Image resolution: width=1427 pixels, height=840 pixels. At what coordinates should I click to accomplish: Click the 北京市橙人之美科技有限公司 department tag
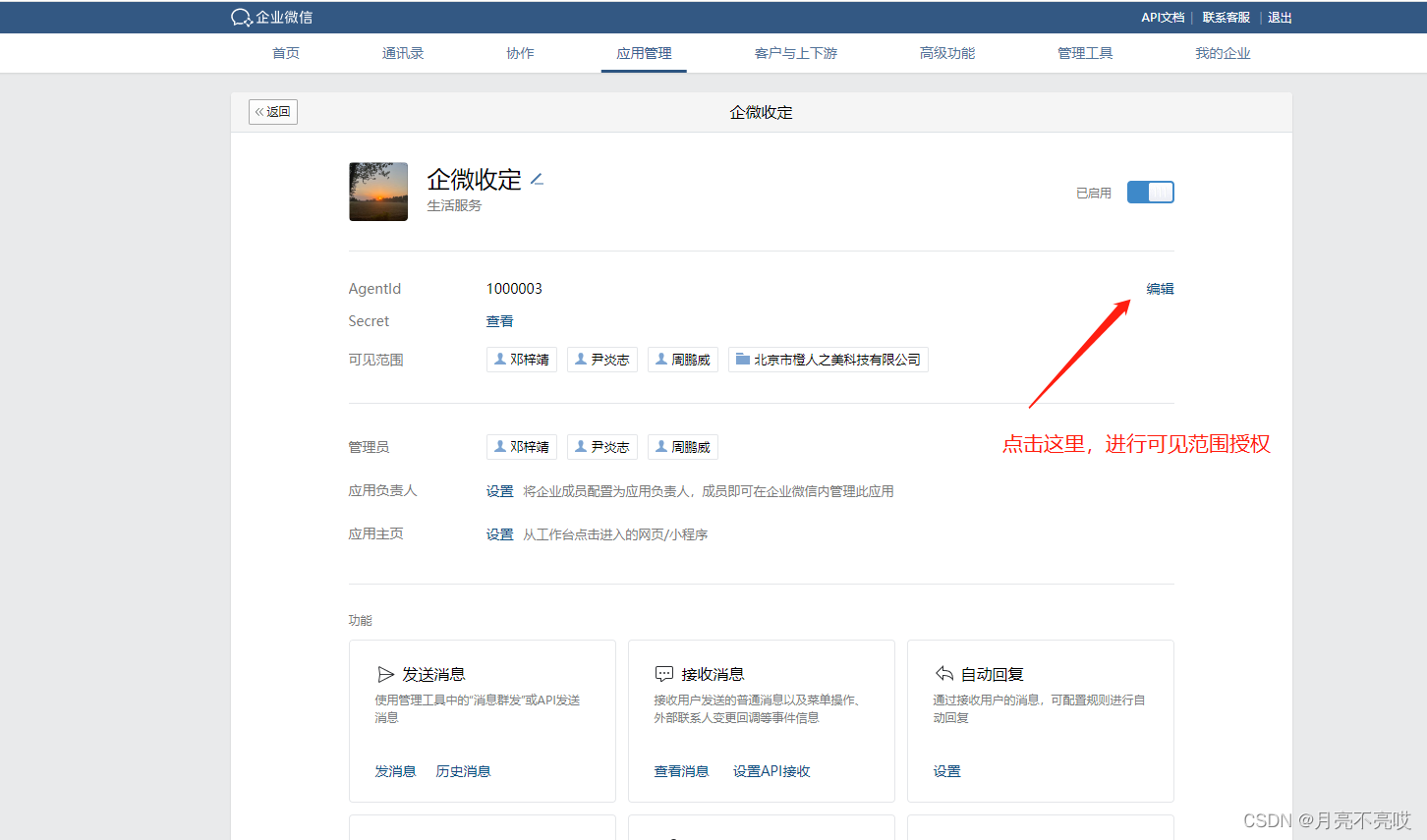[x=828, y=360]
